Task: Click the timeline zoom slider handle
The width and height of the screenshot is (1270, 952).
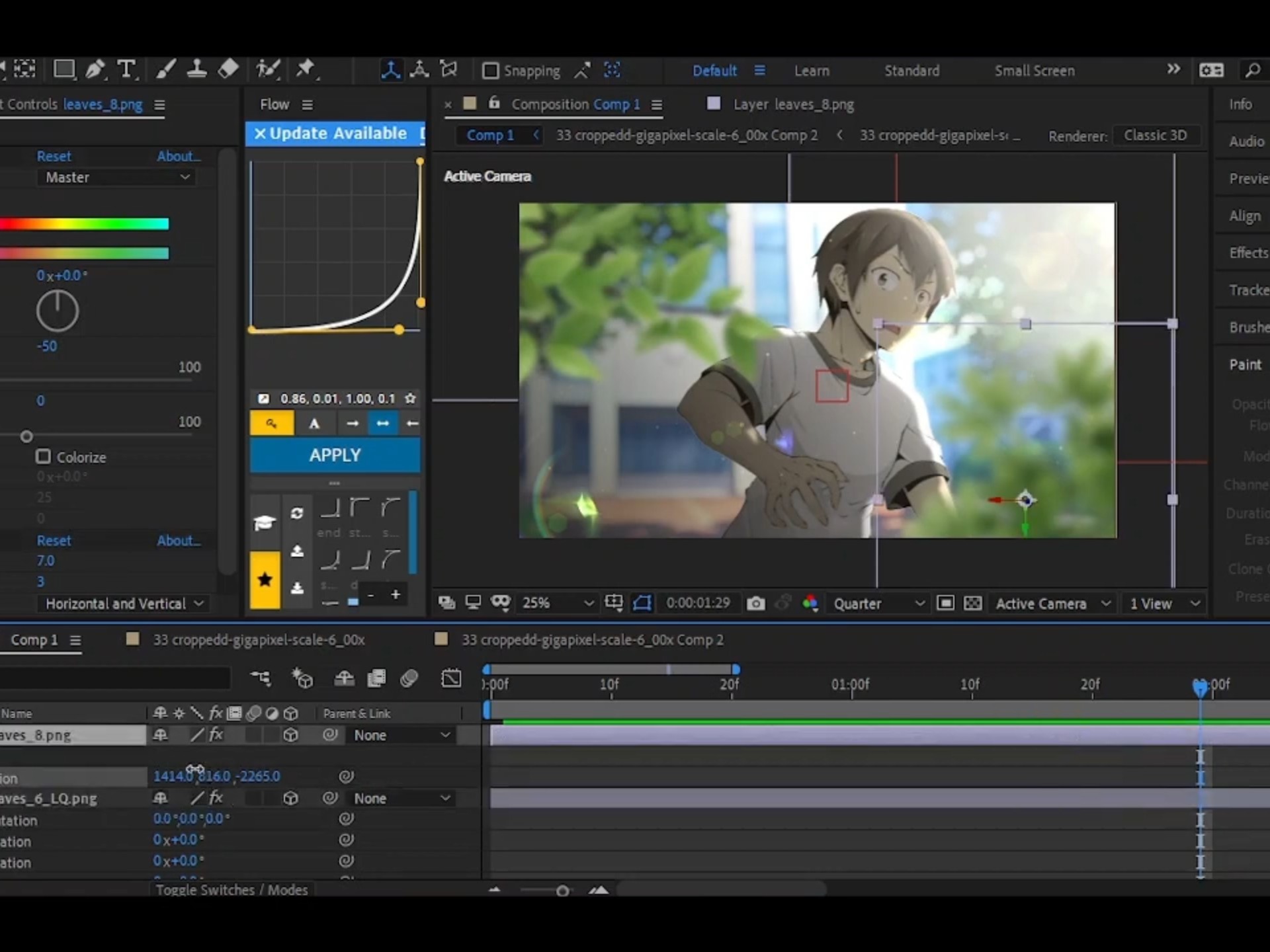Action: (x=562, y=891)
